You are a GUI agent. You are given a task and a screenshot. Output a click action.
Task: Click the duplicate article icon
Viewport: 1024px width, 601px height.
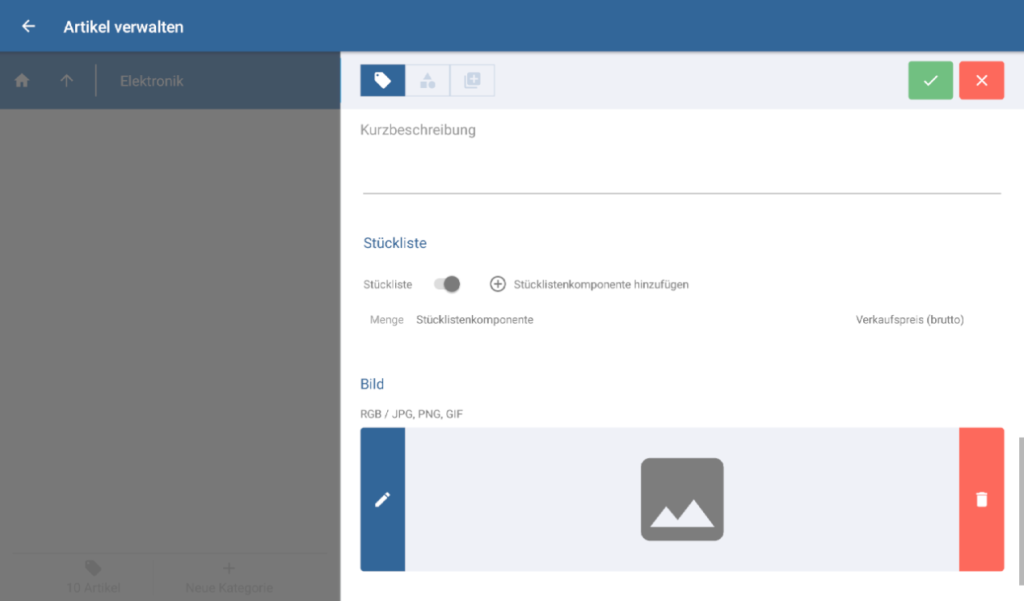(471, 80)
